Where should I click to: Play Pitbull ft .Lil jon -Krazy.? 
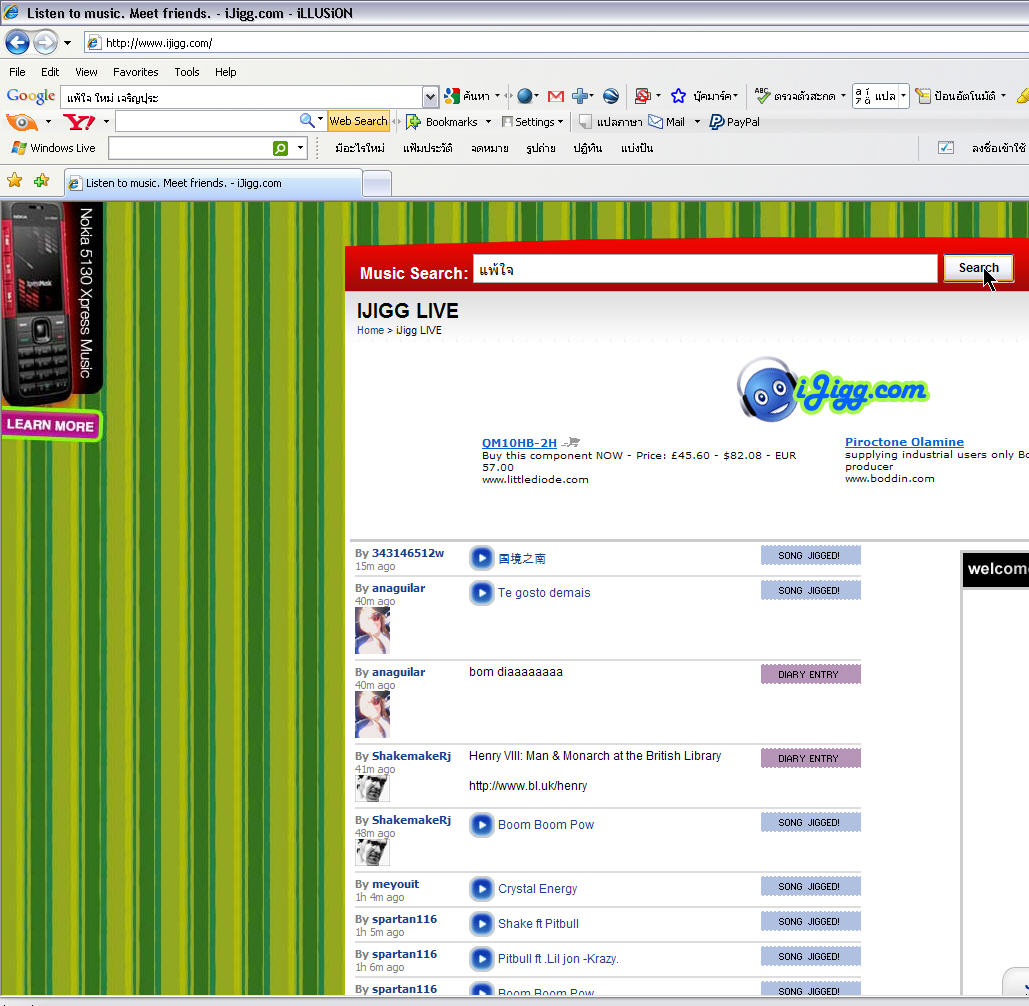[x=481, y=959]
